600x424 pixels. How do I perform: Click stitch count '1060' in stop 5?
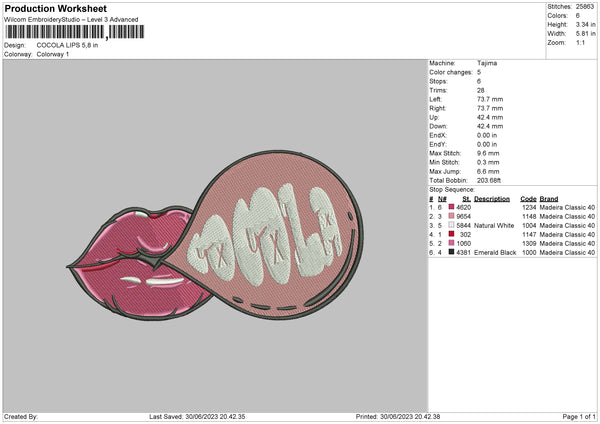(463, 243)
